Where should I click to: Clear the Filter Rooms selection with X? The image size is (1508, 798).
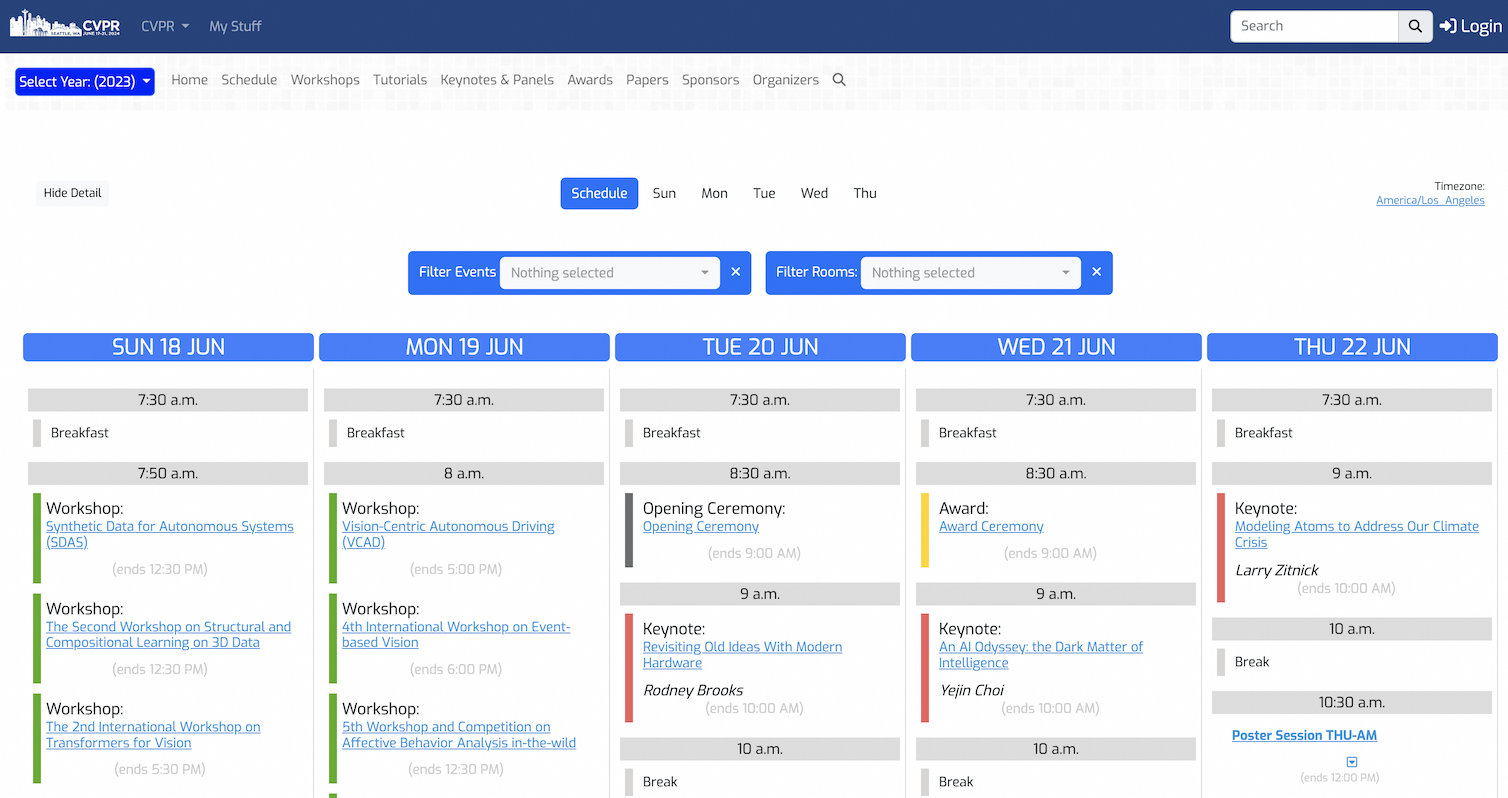tap(1097, 272)
